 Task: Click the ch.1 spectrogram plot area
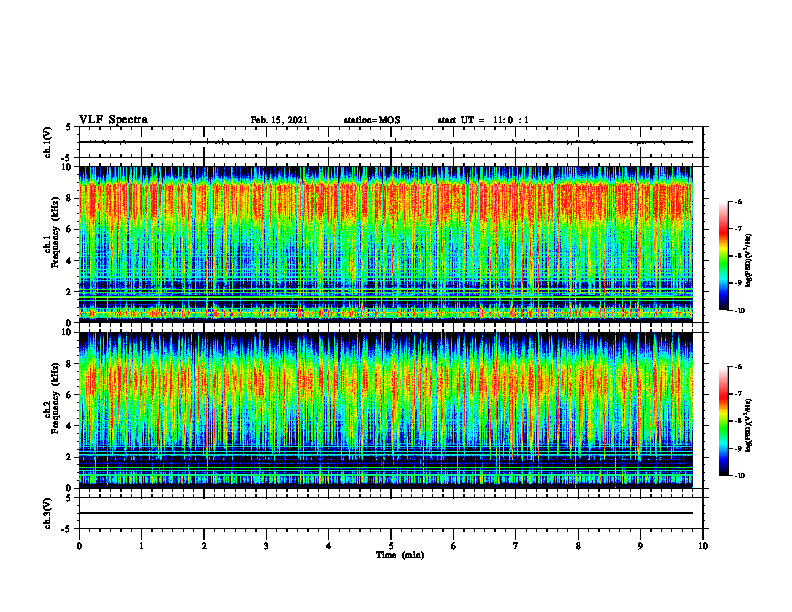tap(386, 244)
